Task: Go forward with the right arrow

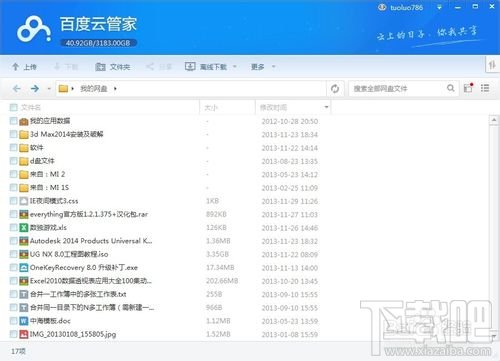Action: (35, 88)
